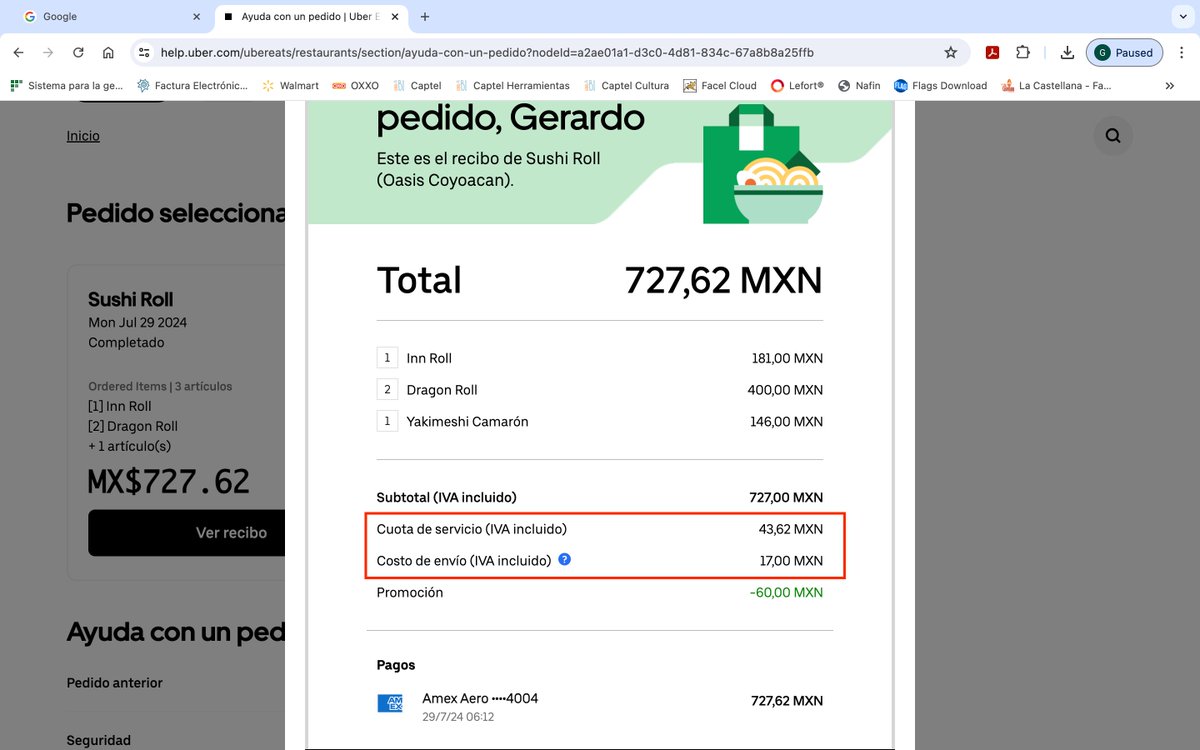Show browser downloads

click(x=1067, y=53)
